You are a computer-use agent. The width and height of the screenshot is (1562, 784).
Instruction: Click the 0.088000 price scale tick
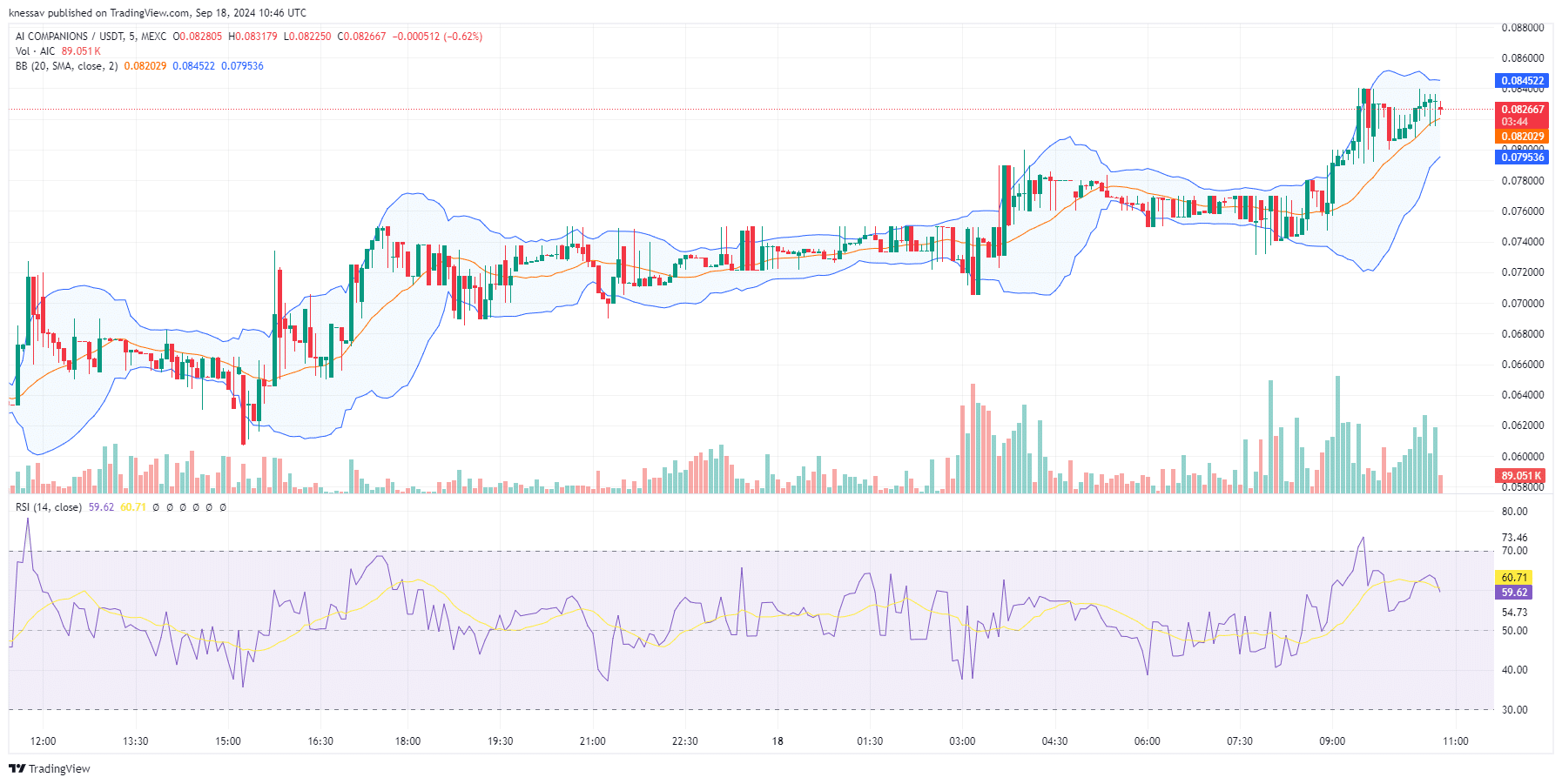coord(1522,28)
